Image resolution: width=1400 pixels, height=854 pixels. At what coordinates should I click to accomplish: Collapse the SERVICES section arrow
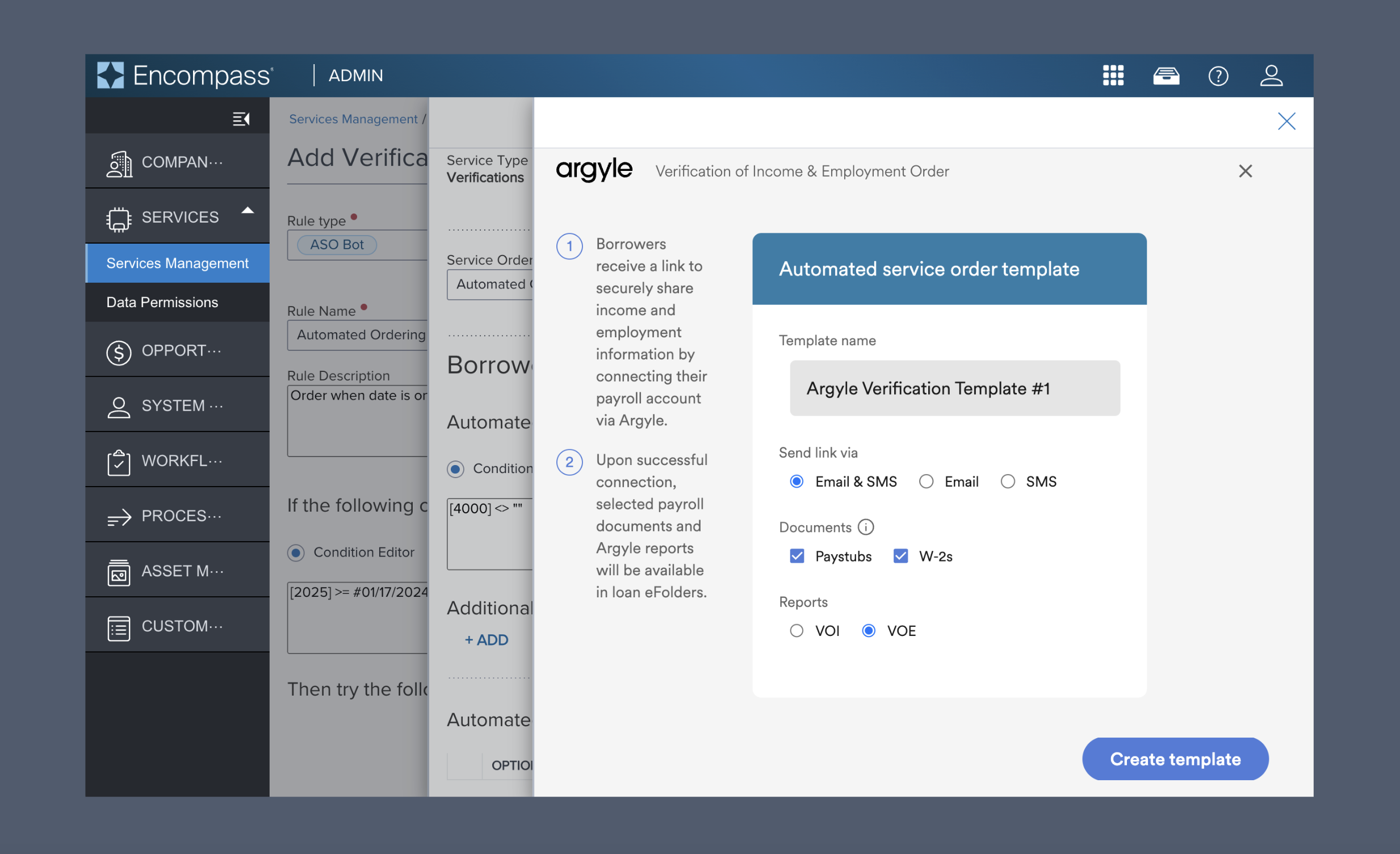click(247, 210)
